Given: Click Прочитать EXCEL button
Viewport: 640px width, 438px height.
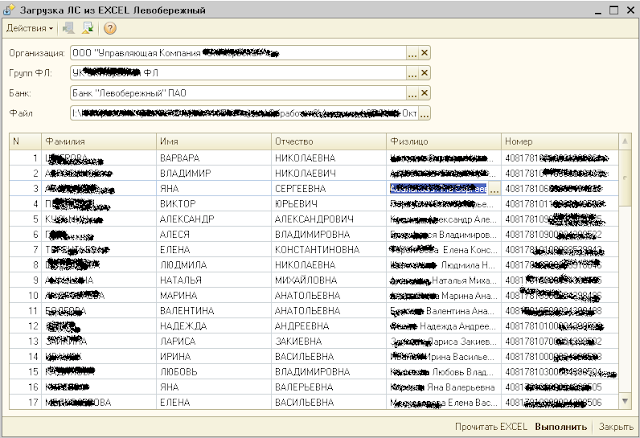Looking at the screenshot, I should click(x=491, y=427).
